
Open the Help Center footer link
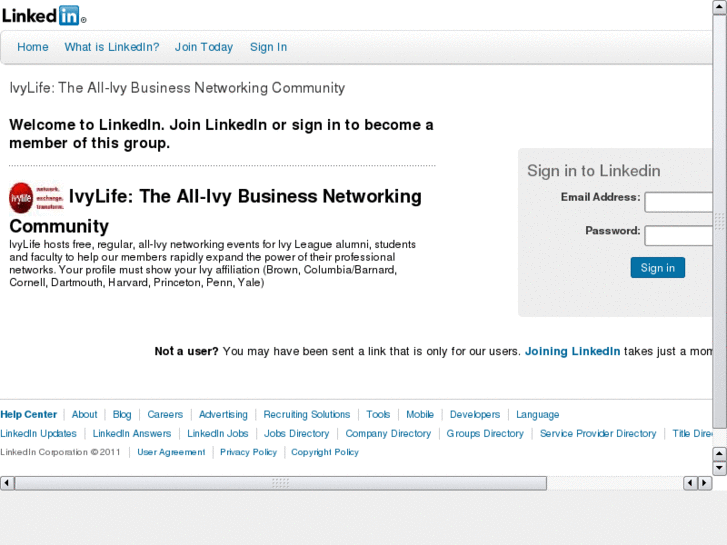tap(29, 415)
